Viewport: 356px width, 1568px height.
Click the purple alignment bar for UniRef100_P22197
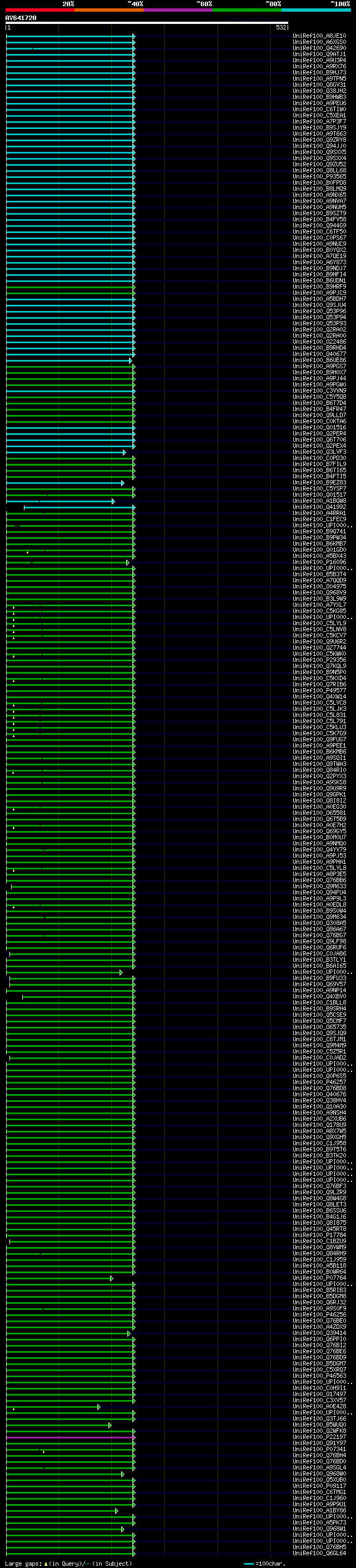[x=71, y=1438]
